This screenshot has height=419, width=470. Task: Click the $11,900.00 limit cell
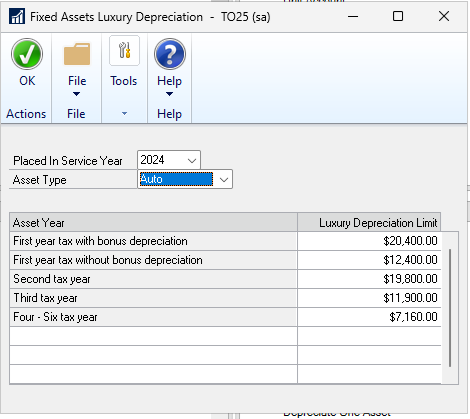pyautogui.click(x=369, y=298)
